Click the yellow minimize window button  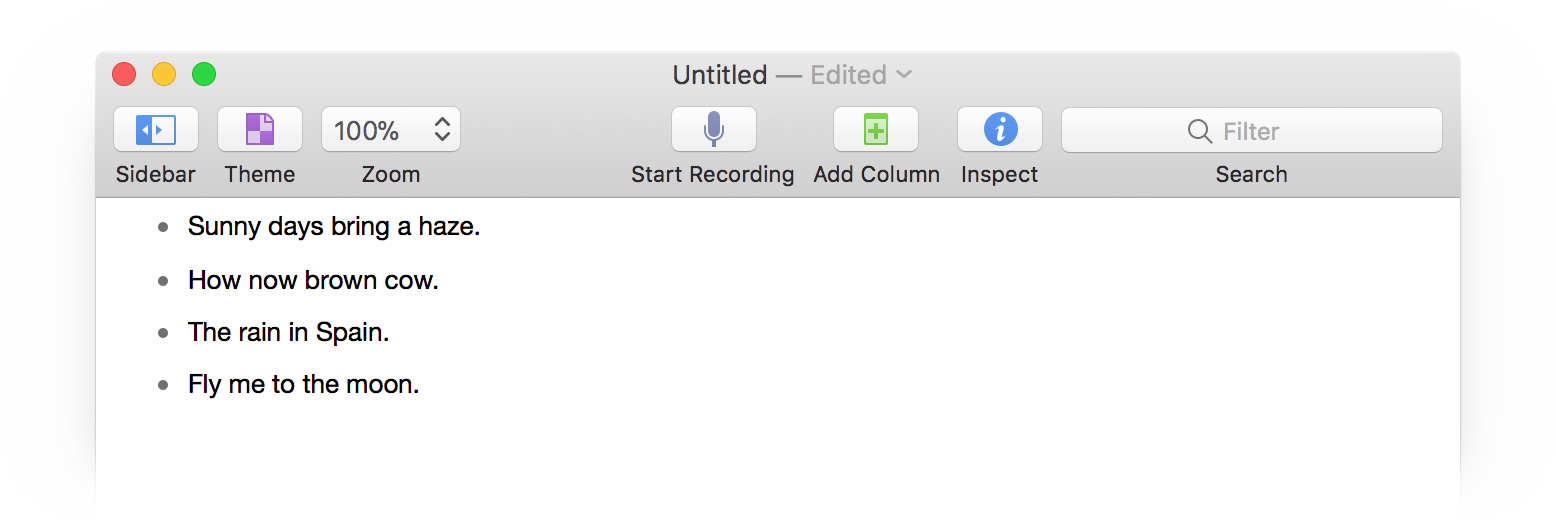click(164, 74)
